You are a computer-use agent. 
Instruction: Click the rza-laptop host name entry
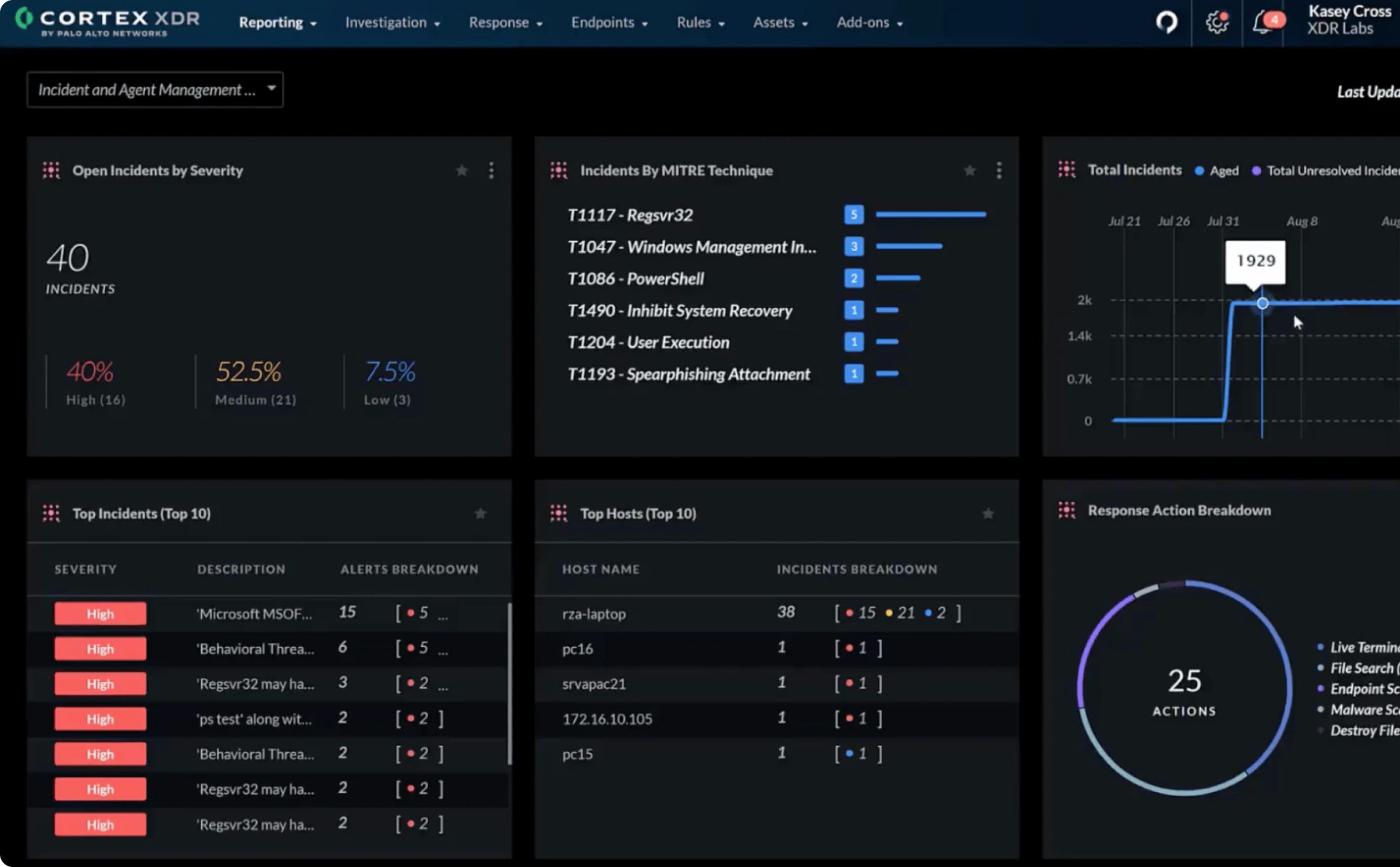point(594,613)
